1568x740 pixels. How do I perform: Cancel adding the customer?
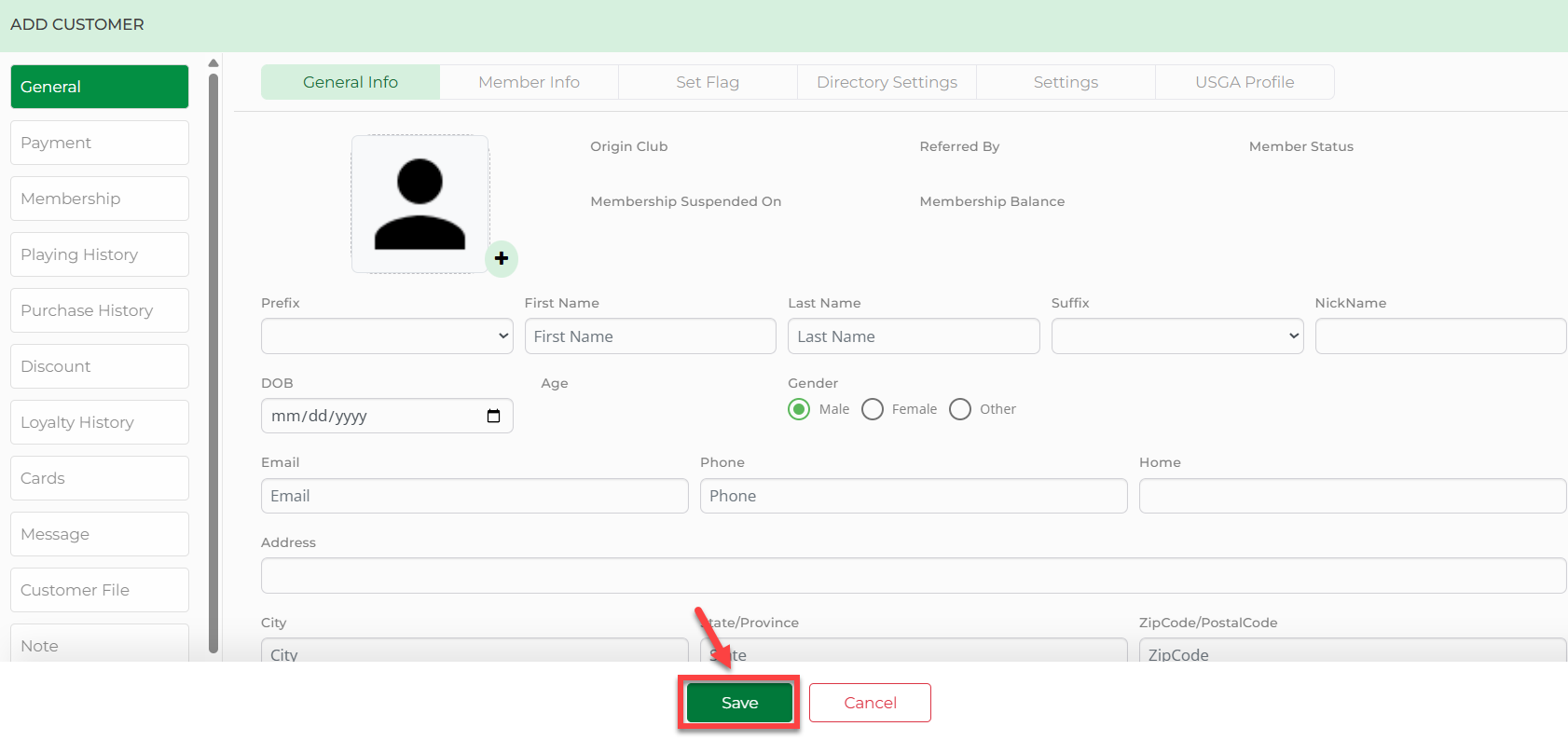pyautogui.click(x=870, y=703)
